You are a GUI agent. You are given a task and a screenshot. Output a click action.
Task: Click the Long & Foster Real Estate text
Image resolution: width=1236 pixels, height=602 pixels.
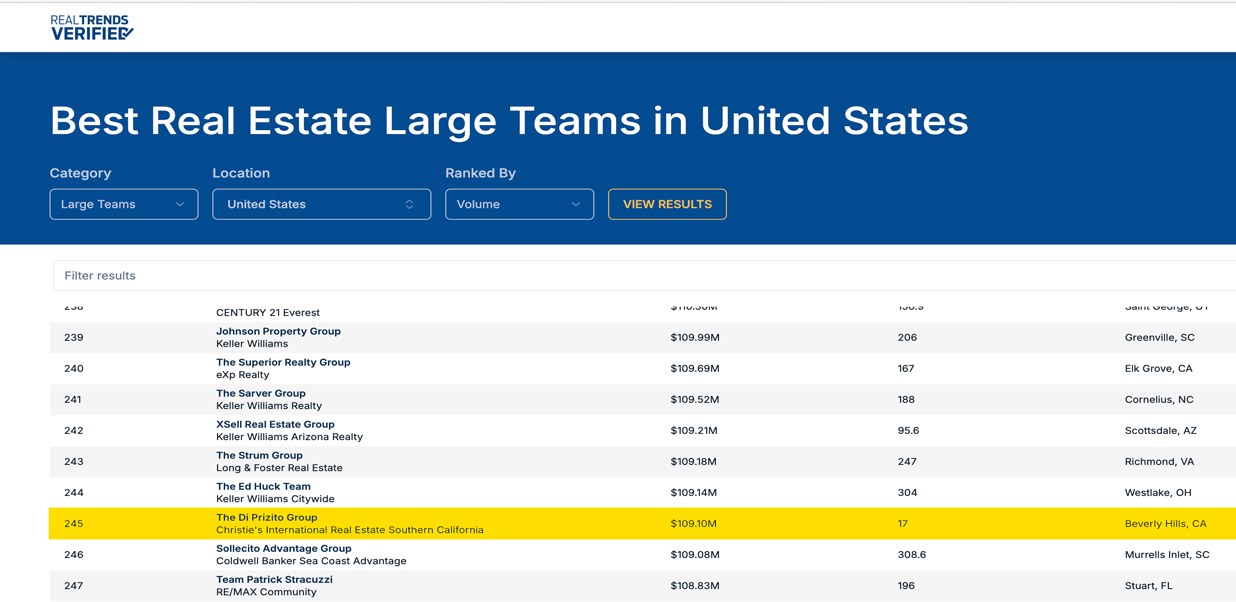click(x=279, y=468)
